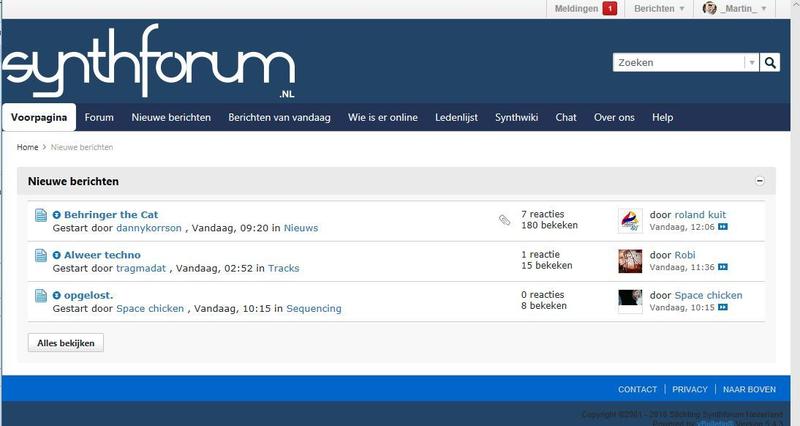Collapse the Nieuwe berichten block
The width and height of the screenshot is (800, 426).
coord(760,181)
